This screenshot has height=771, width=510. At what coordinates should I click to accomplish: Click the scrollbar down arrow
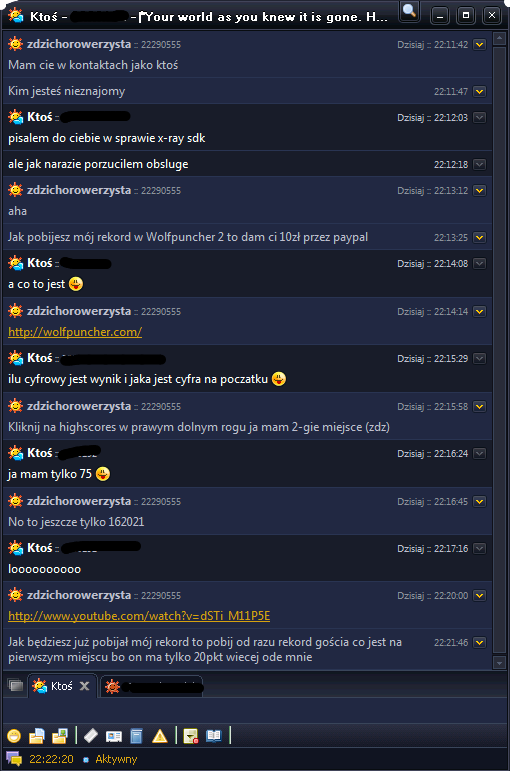coord(500,663)
